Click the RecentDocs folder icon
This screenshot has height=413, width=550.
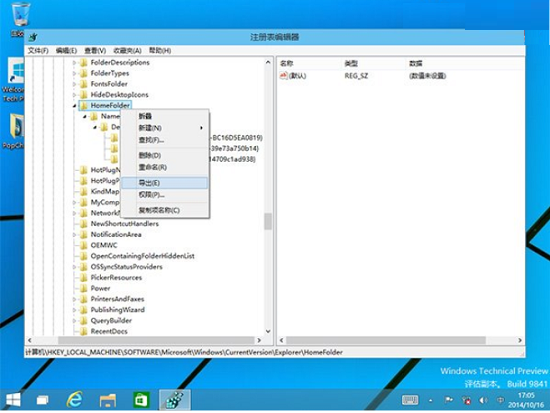click(84, 331)
